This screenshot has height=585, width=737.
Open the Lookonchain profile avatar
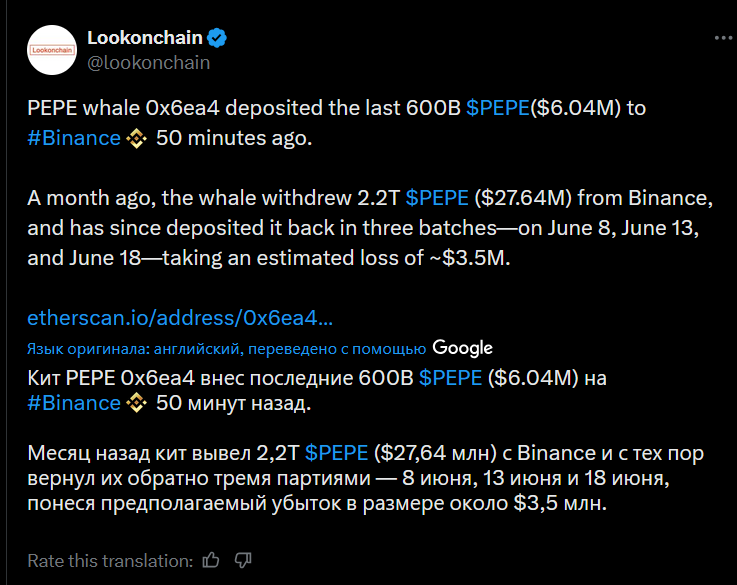[x=52, y=50]
